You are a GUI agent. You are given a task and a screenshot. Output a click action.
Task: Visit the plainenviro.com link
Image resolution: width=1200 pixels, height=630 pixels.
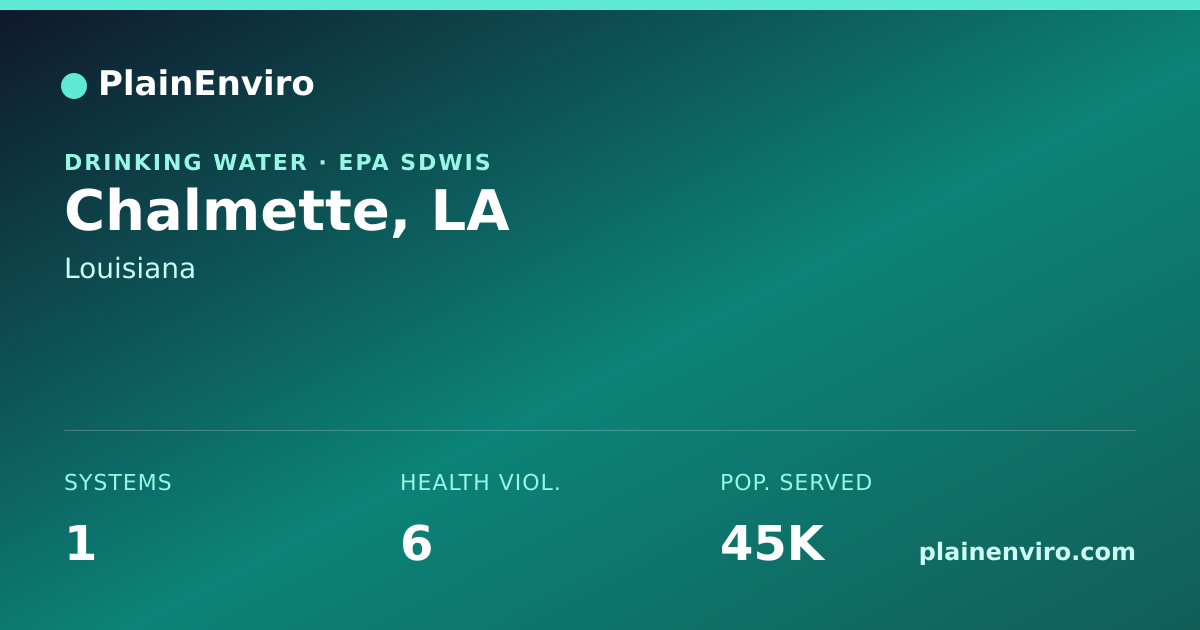(1027, 552)
